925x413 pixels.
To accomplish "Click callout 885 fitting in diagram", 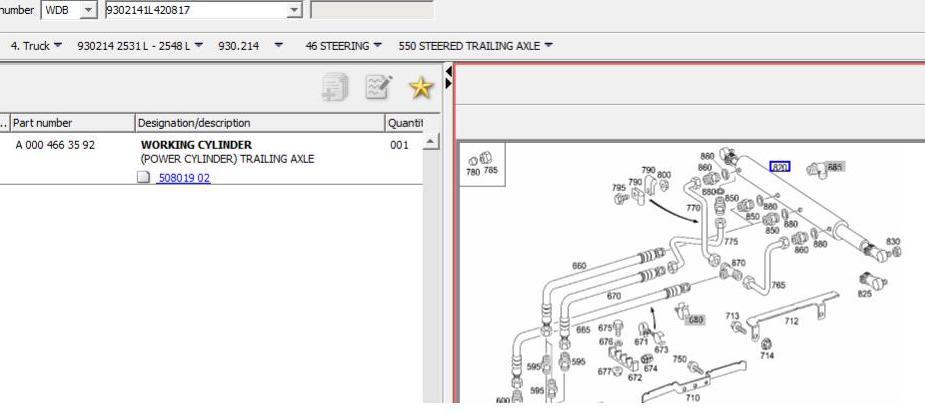I will pos(835,167).
